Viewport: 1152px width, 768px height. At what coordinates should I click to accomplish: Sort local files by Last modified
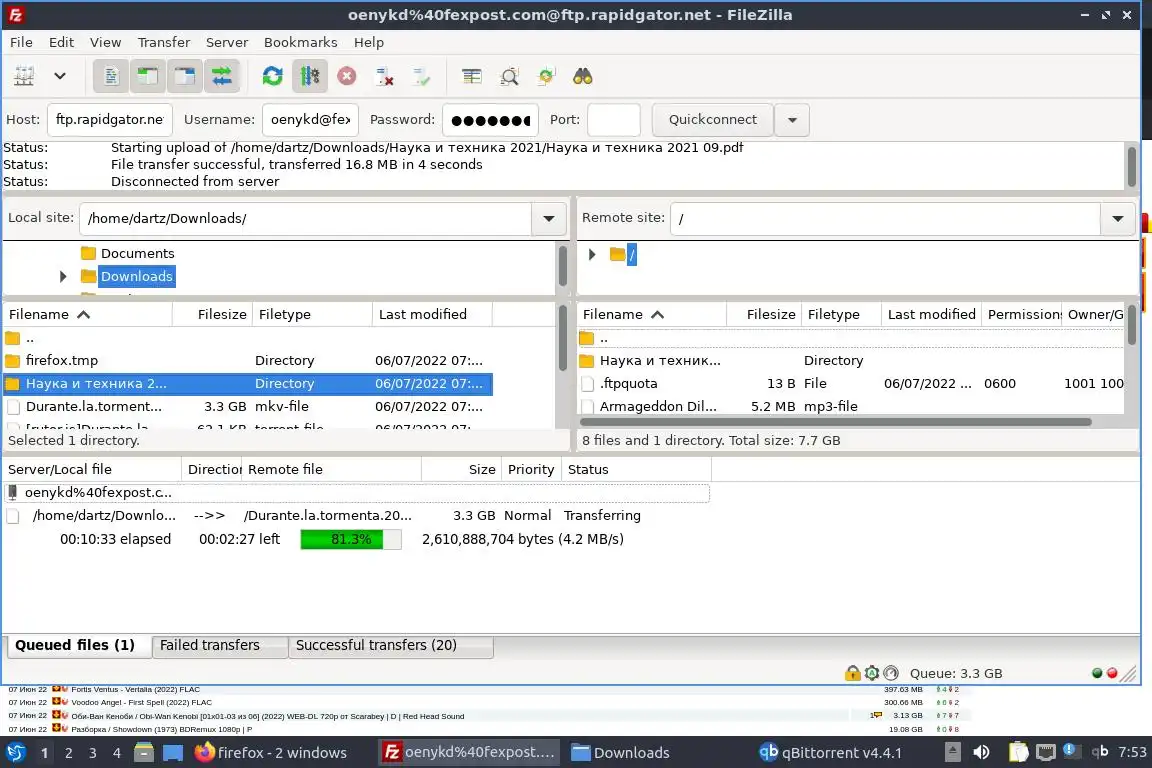(x=432, y=315)
